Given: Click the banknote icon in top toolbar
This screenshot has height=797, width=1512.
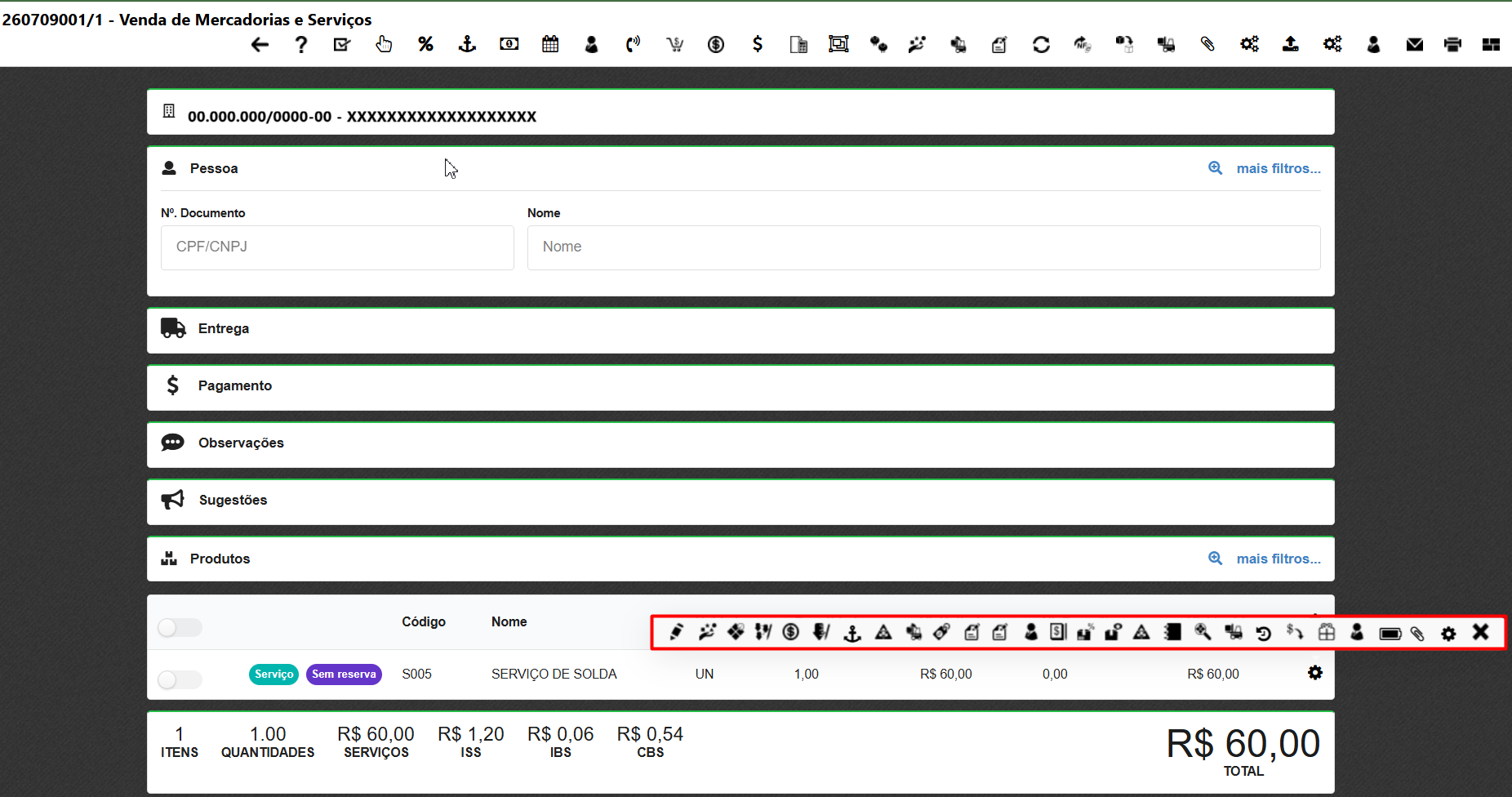Looking at the screenshot, I should click(x=509, y=44).
